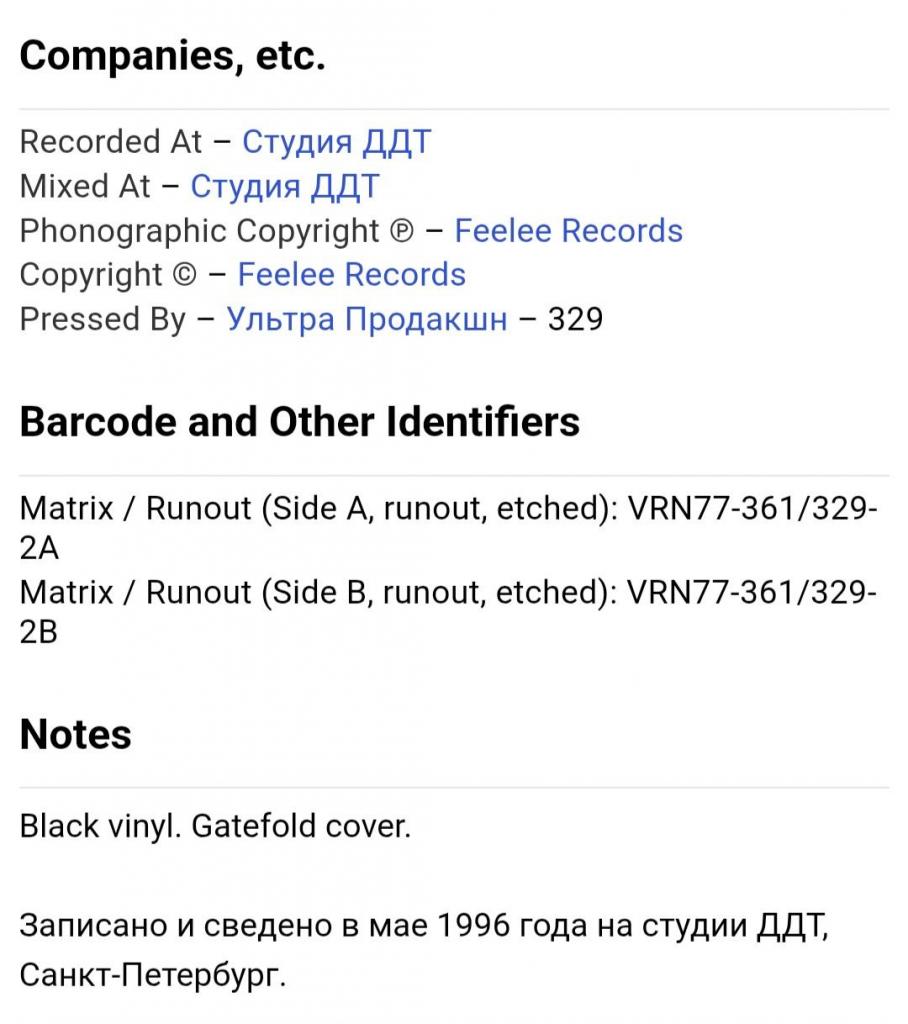Click the ℗ phonographic copyright symbol
Screen dimensions: 908x1024
pyautogui.click(x=402, y=231)
